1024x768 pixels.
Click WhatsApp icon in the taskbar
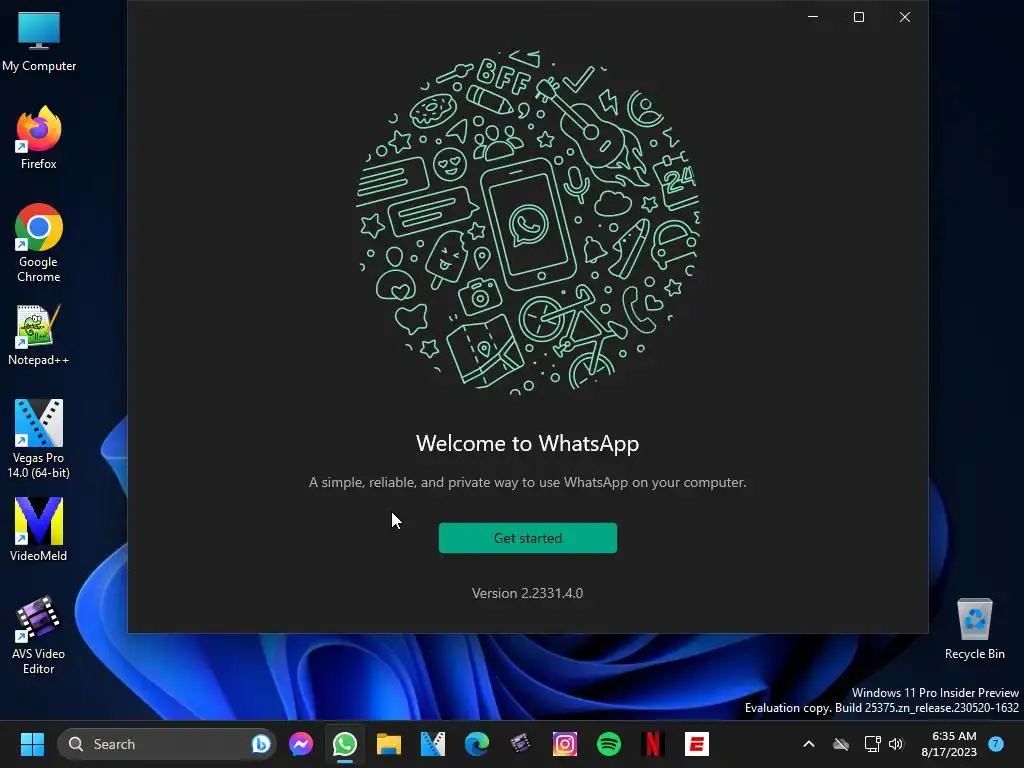pos(345,744)
